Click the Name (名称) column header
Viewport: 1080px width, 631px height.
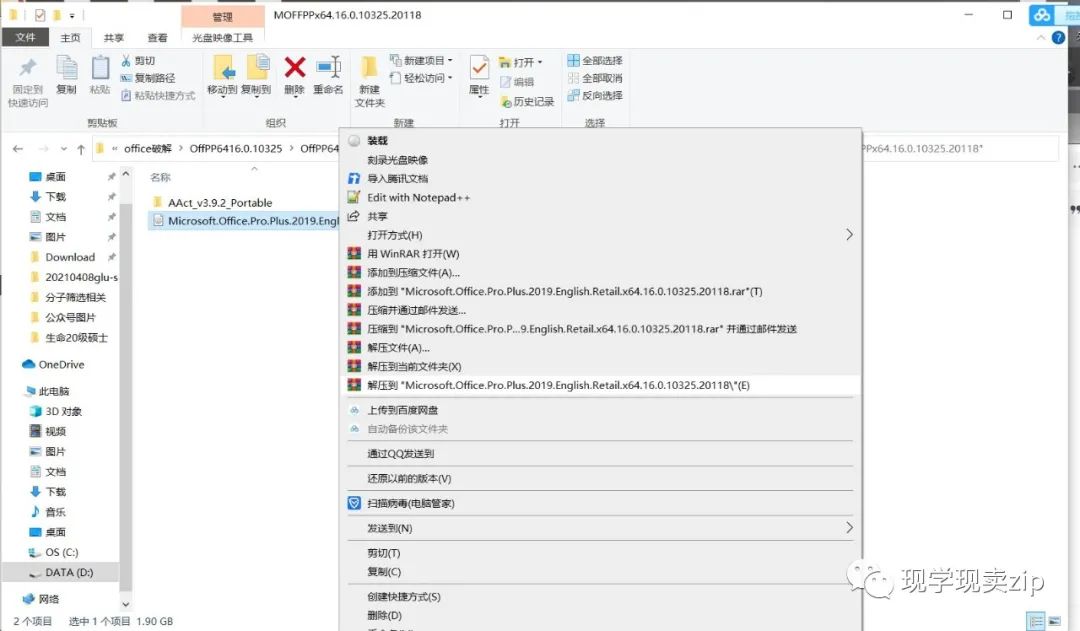point(160,178)
